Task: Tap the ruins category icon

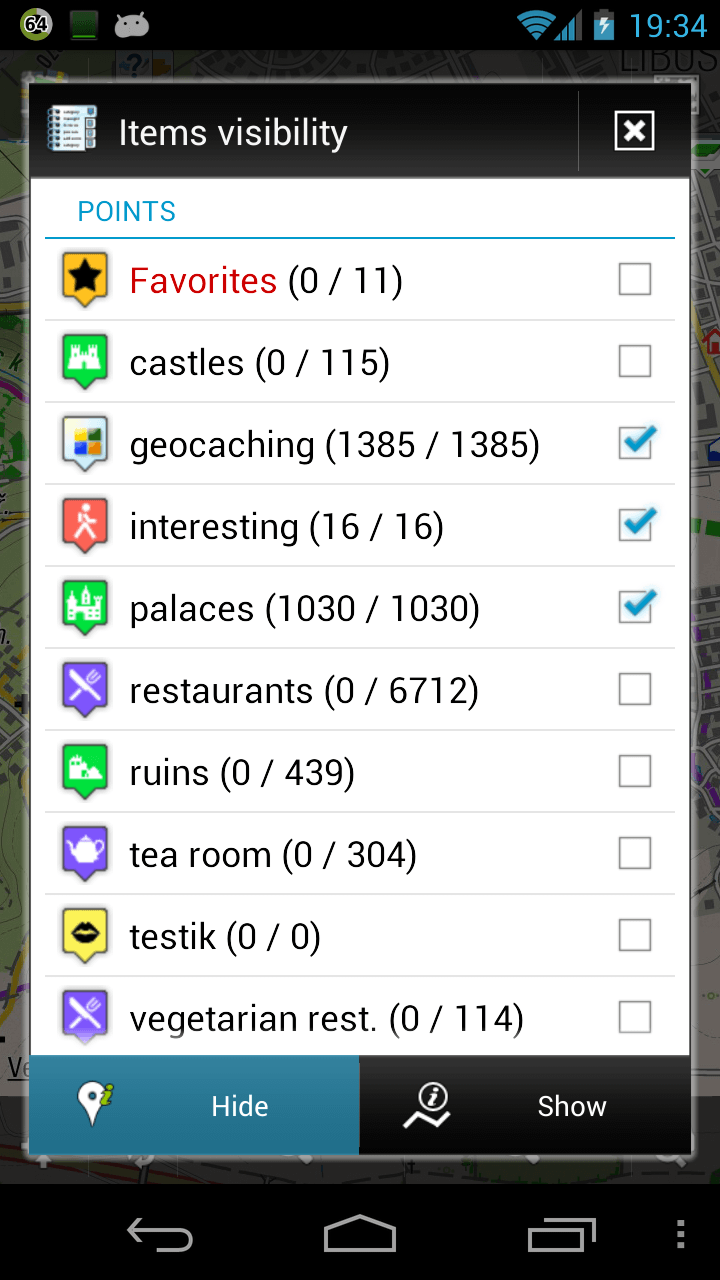Action: point(85,771)
